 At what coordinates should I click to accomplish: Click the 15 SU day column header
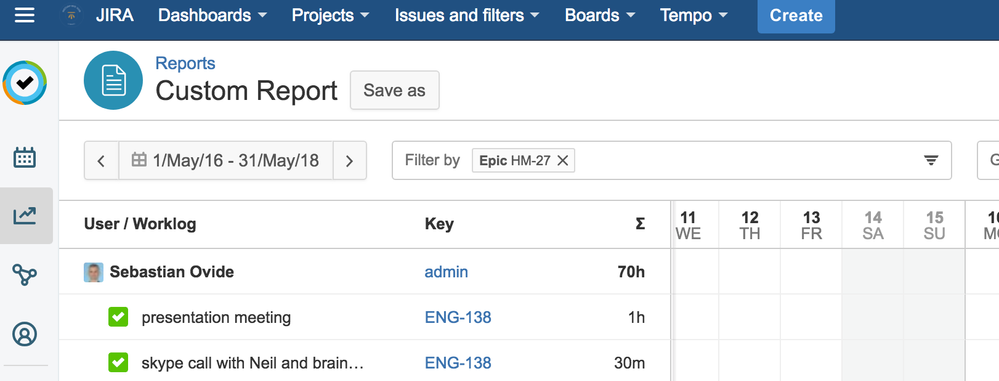pos(934,226)
